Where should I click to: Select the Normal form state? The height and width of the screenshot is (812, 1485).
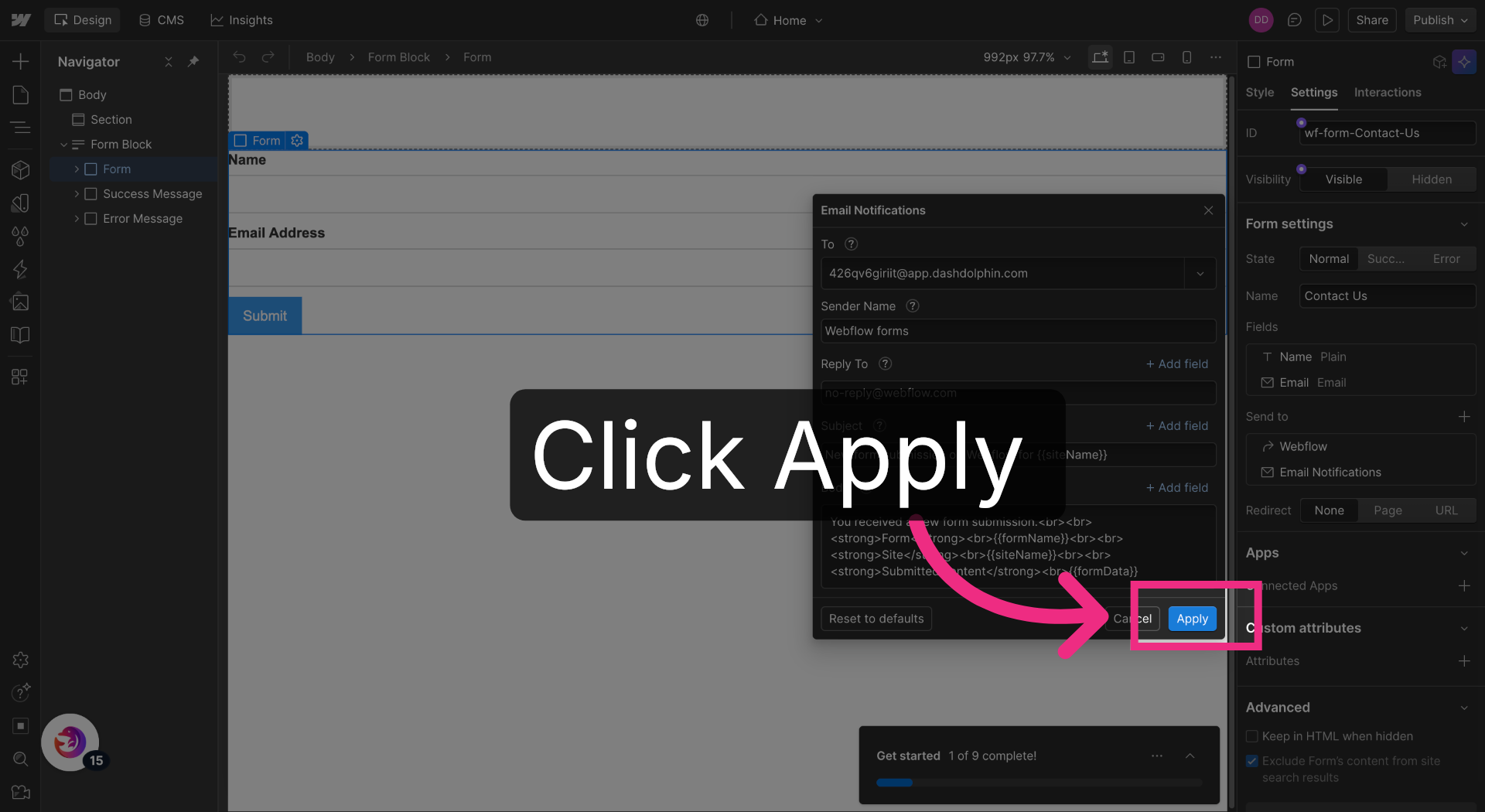pyautogui.click(x=1329, y=259)
